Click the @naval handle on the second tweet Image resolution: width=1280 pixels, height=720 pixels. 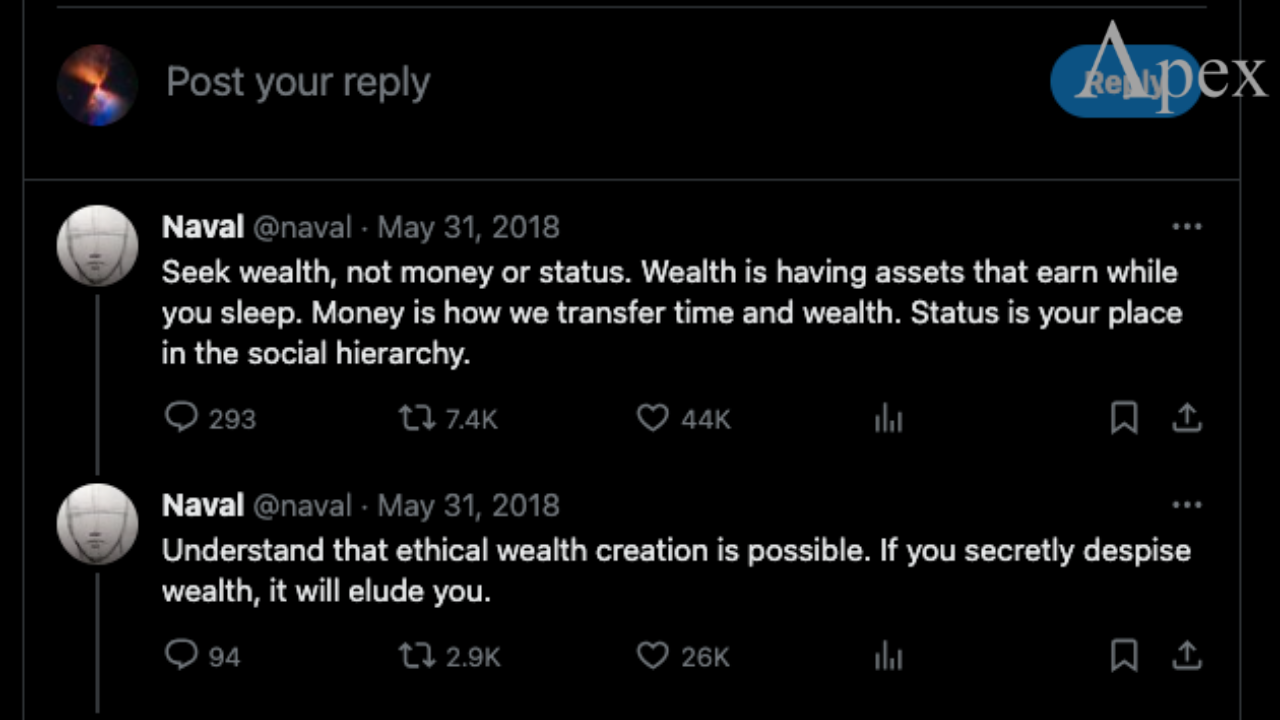(305, 506)
